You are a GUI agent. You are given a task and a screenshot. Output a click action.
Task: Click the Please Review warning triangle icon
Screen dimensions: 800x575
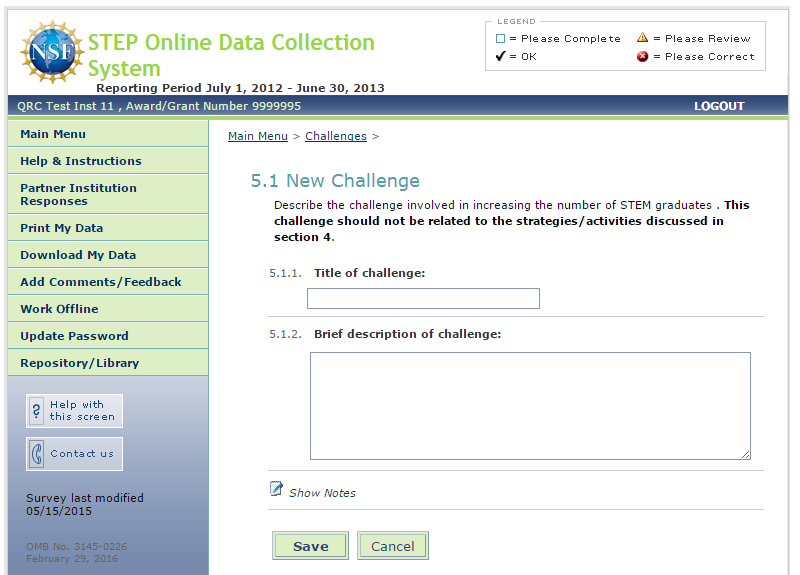(643, 38)
